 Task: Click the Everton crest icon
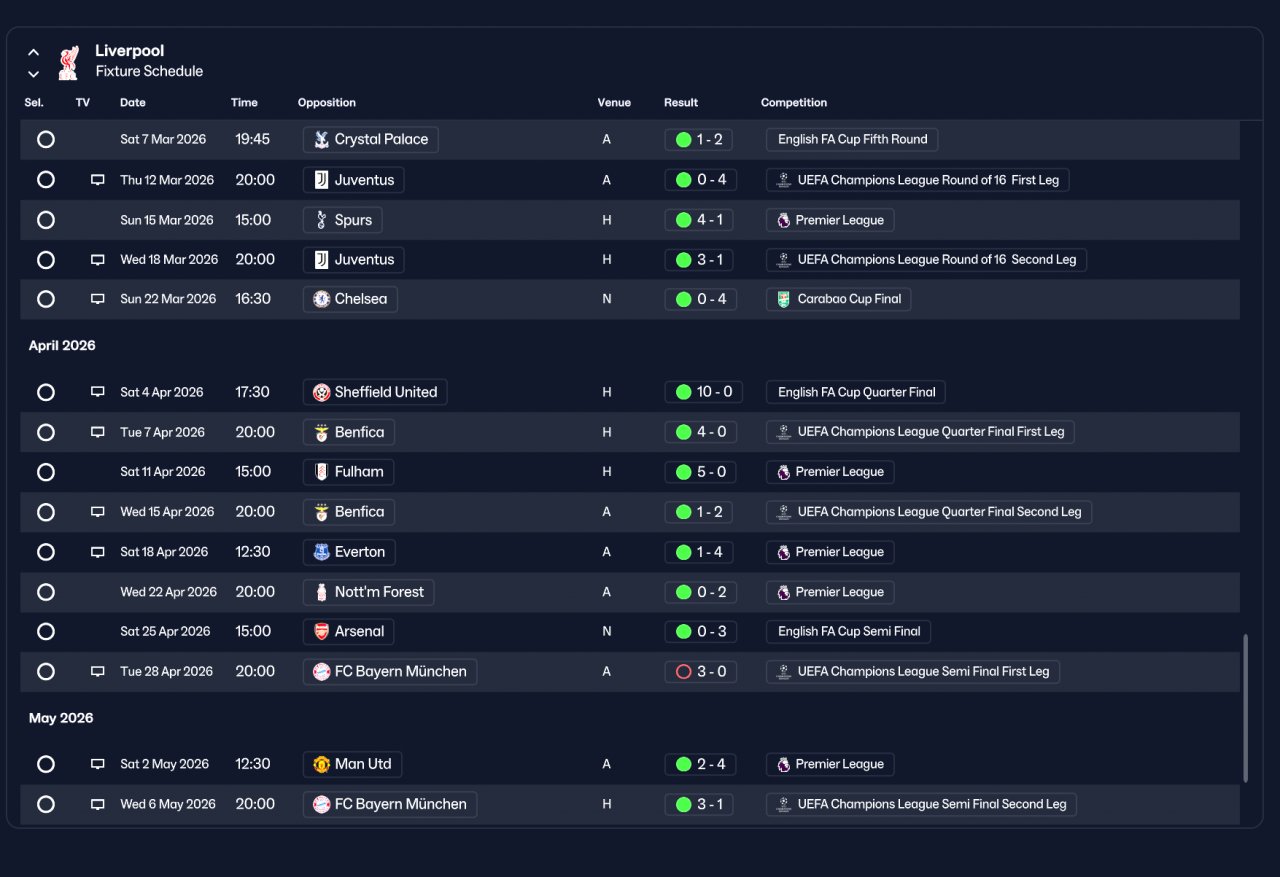(x=321, y=552)
